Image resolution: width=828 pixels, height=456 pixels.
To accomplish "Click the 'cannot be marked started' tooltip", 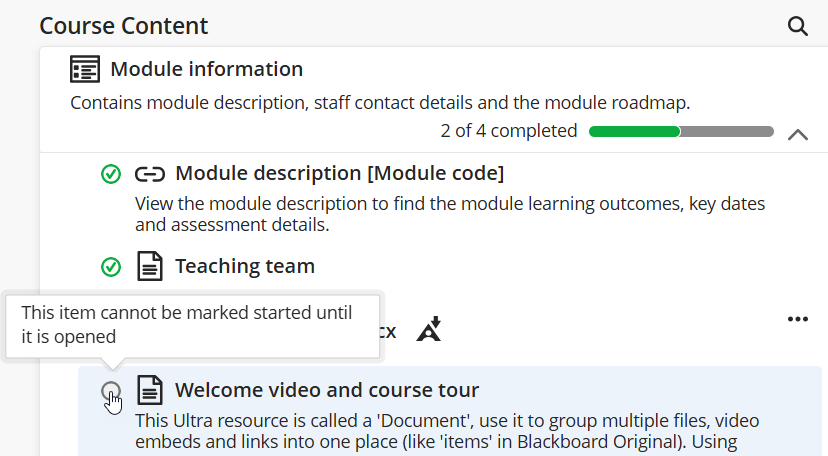I will tap(193, 325).
